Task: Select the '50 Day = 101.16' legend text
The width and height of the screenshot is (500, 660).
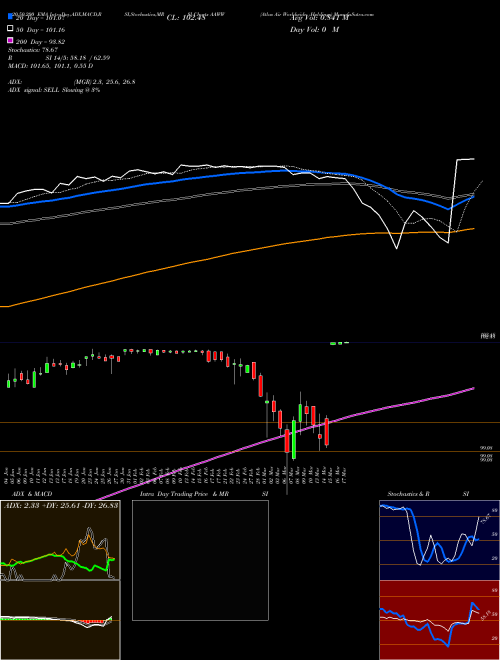Action: (x=40, y=30)
